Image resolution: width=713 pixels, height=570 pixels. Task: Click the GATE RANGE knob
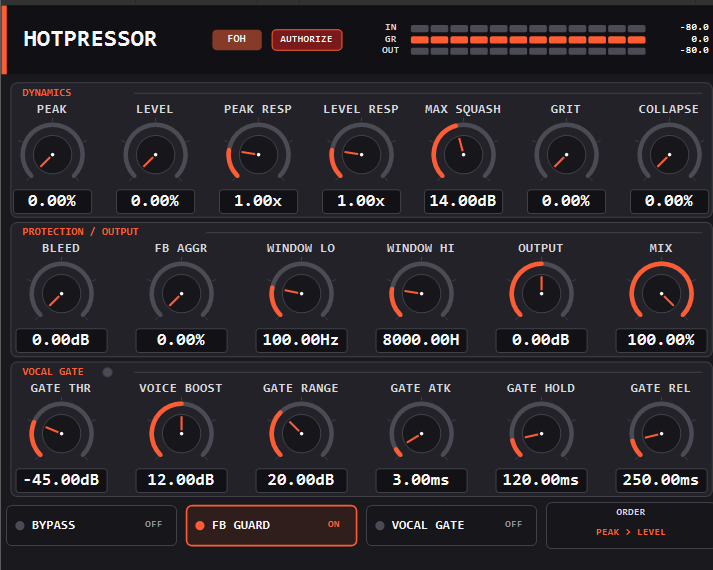pos(301,434)
